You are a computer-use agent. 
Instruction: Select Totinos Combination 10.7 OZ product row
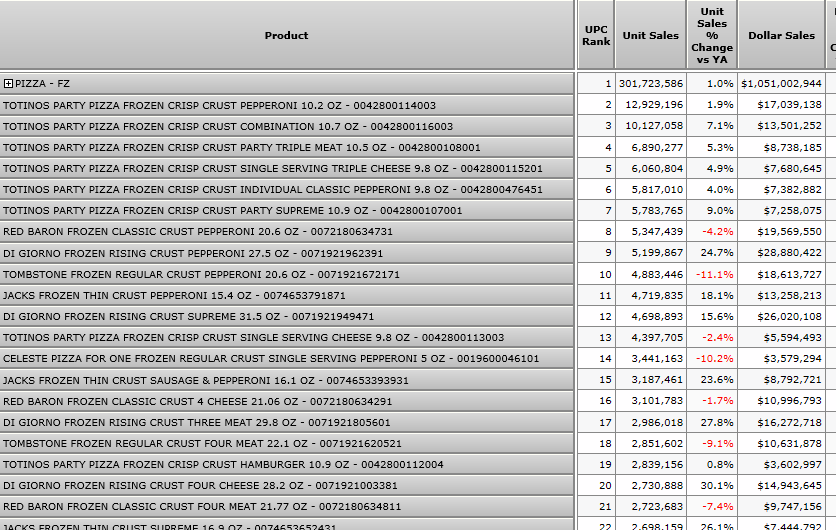[x=227, y=126]
